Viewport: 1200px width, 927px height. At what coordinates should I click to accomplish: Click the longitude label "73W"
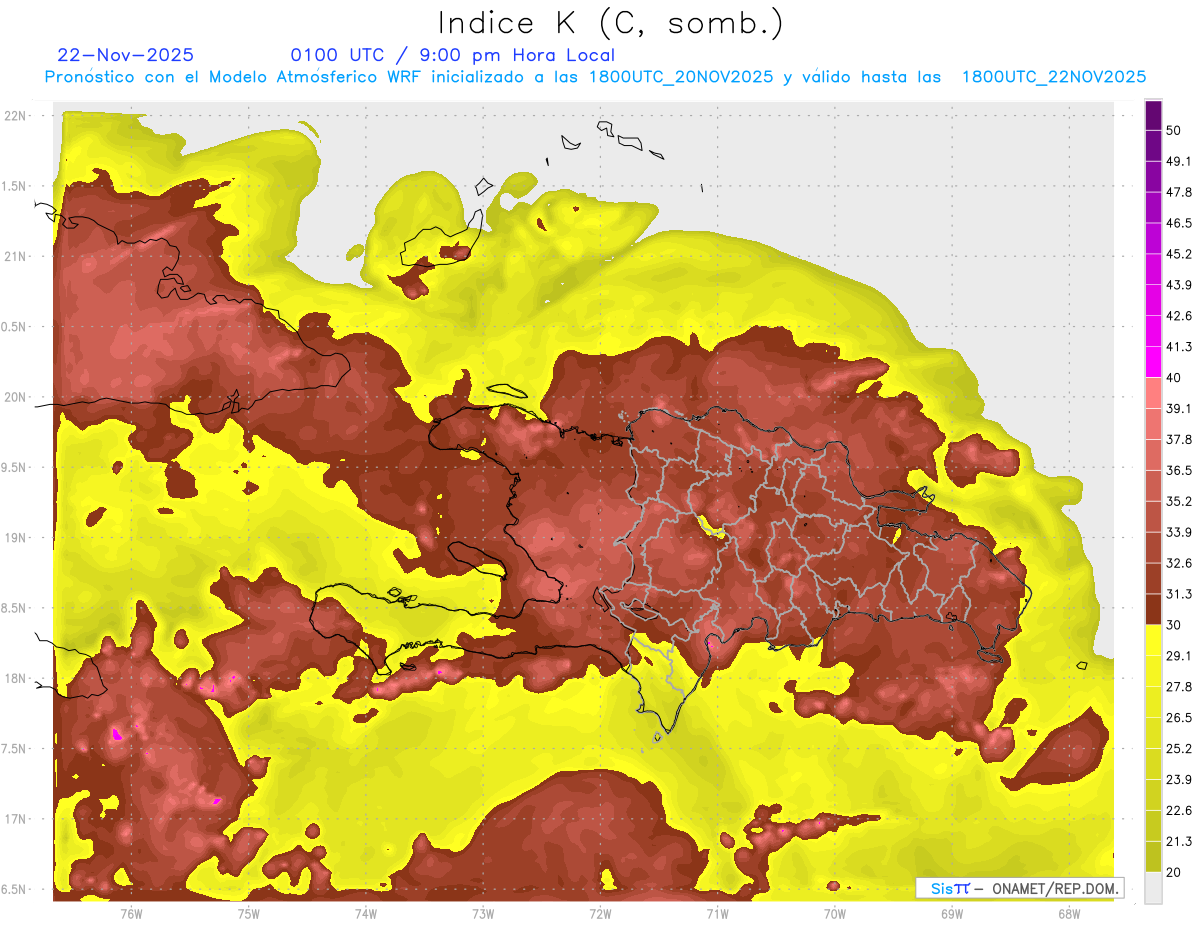(483, 913)
